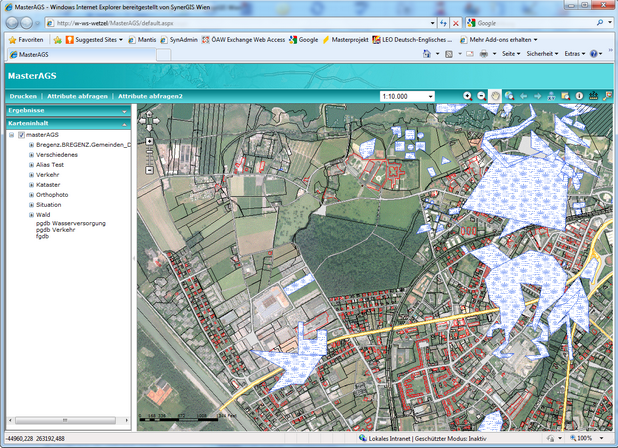Pan map north with up arrow
The width and height of the screenshot is (618, 448).
[149, 114]
